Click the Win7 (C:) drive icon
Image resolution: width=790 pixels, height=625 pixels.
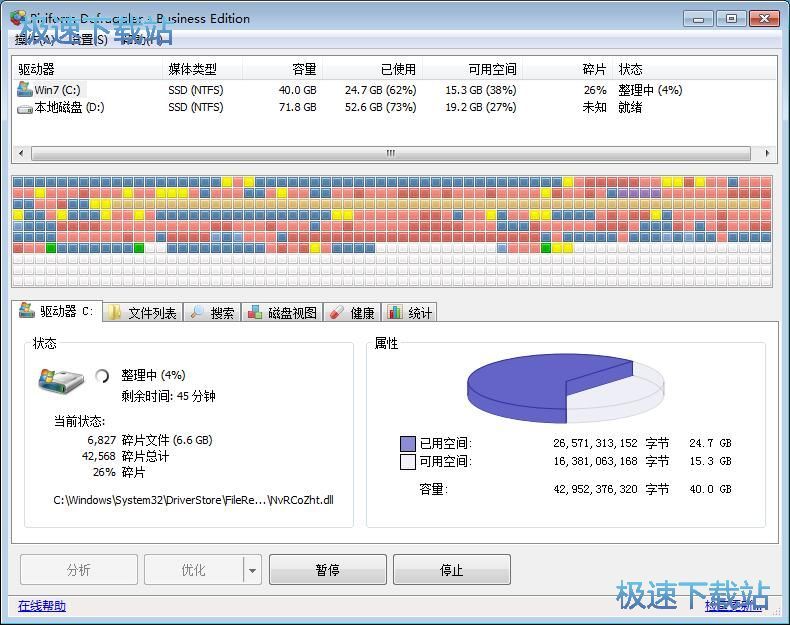25,90
